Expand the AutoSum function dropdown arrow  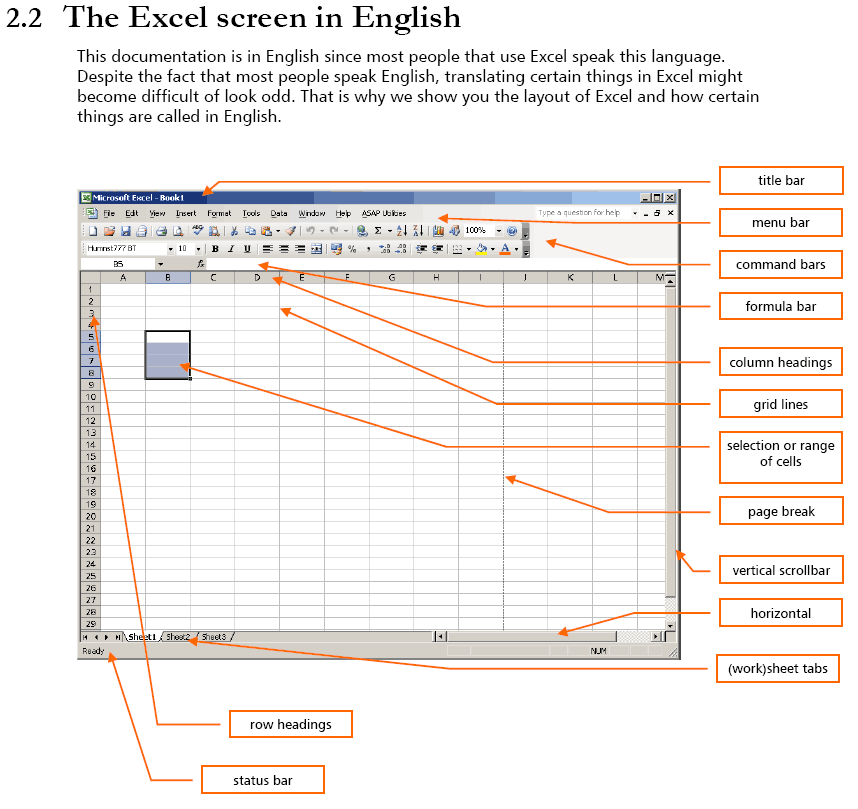(389, 231)
